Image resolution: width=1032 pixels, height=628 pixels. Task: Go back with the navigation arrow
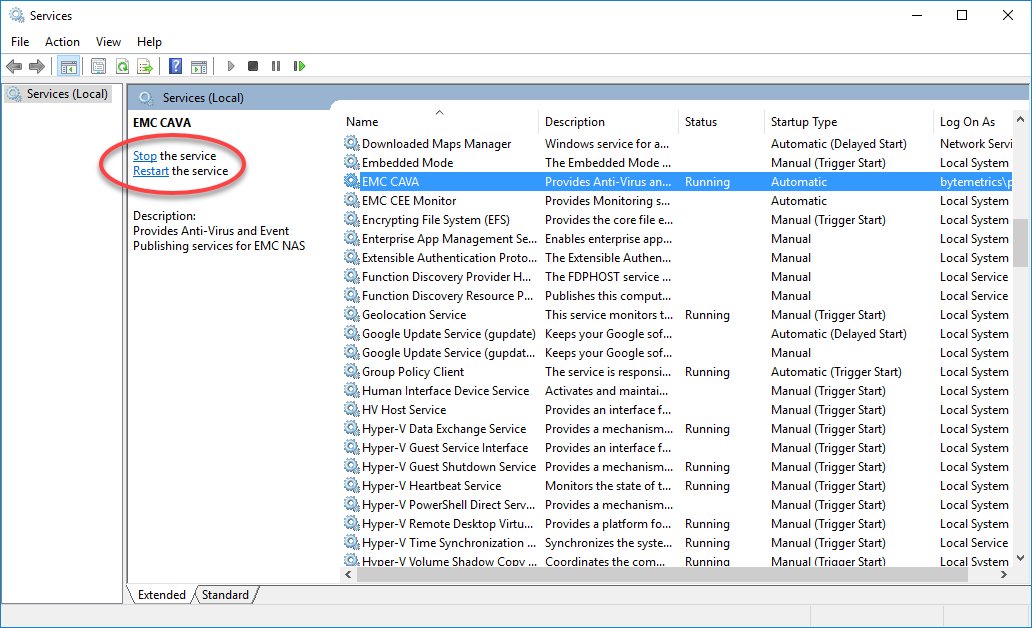click(14, 66)
